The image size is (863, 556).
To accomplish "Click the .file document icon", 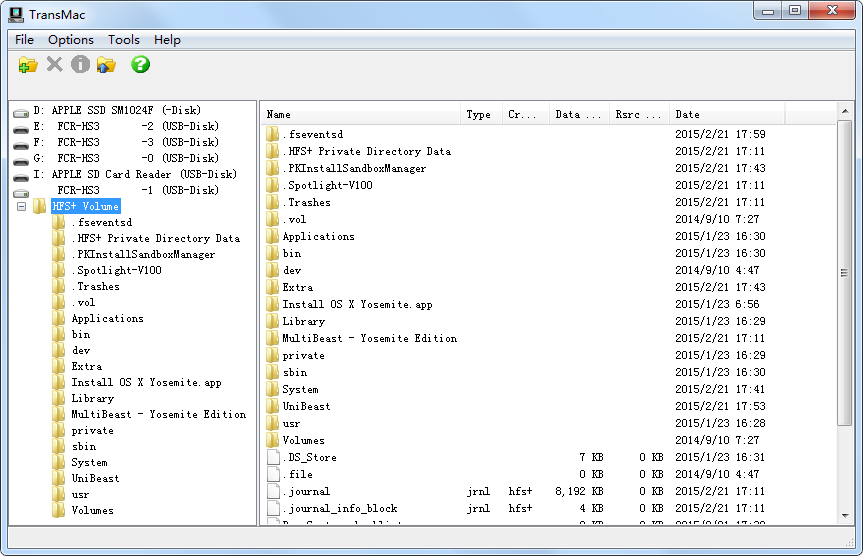I will click(x=274, y=474).
